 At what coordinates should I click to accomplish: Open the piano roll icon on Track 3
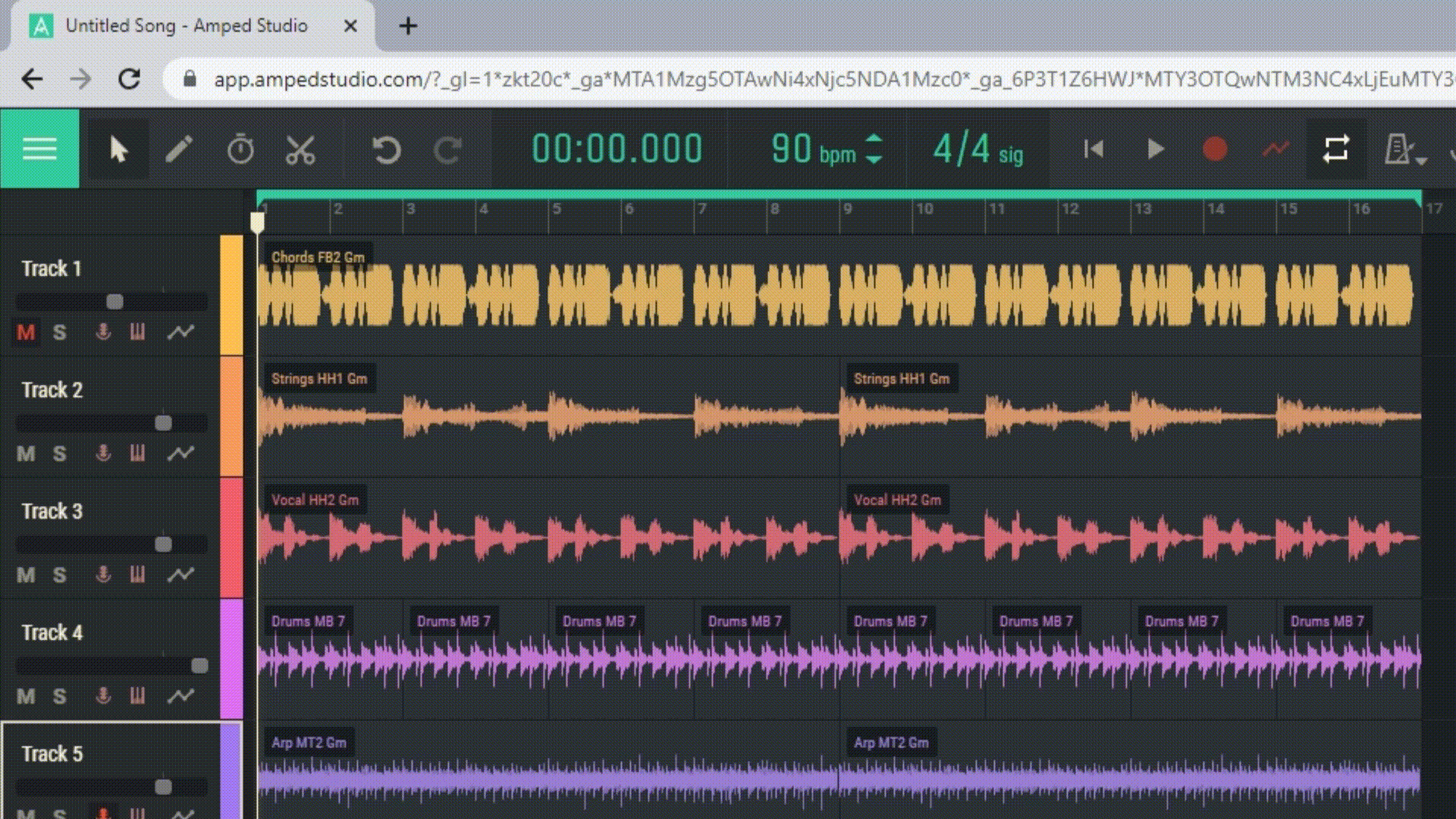click(x=139, y=574)
